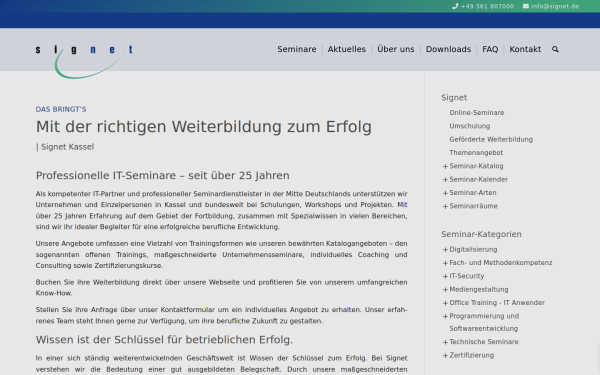
Task: Call the number +49 561 807000
Action: [x=487, y=6]
